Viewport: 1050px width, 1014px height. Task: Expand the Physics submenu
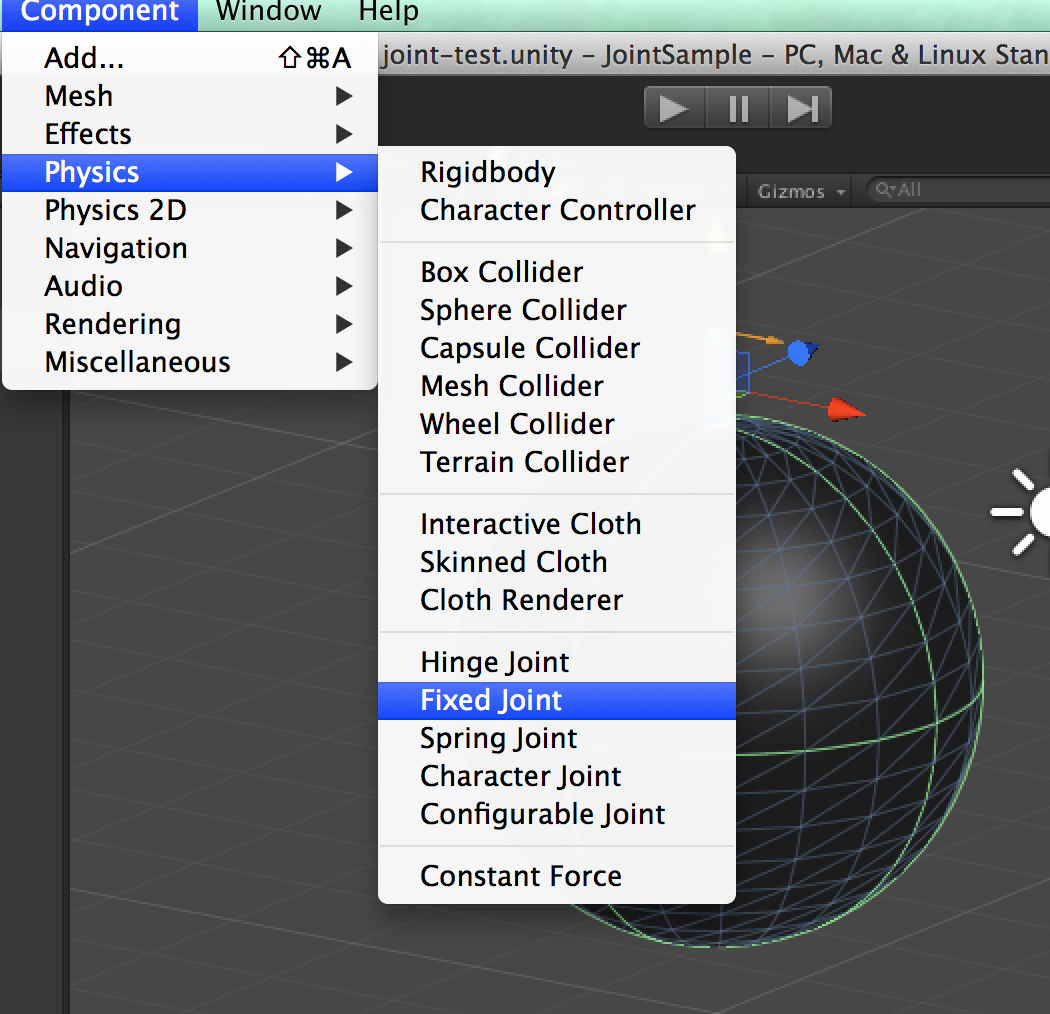[x=190, y=173]
